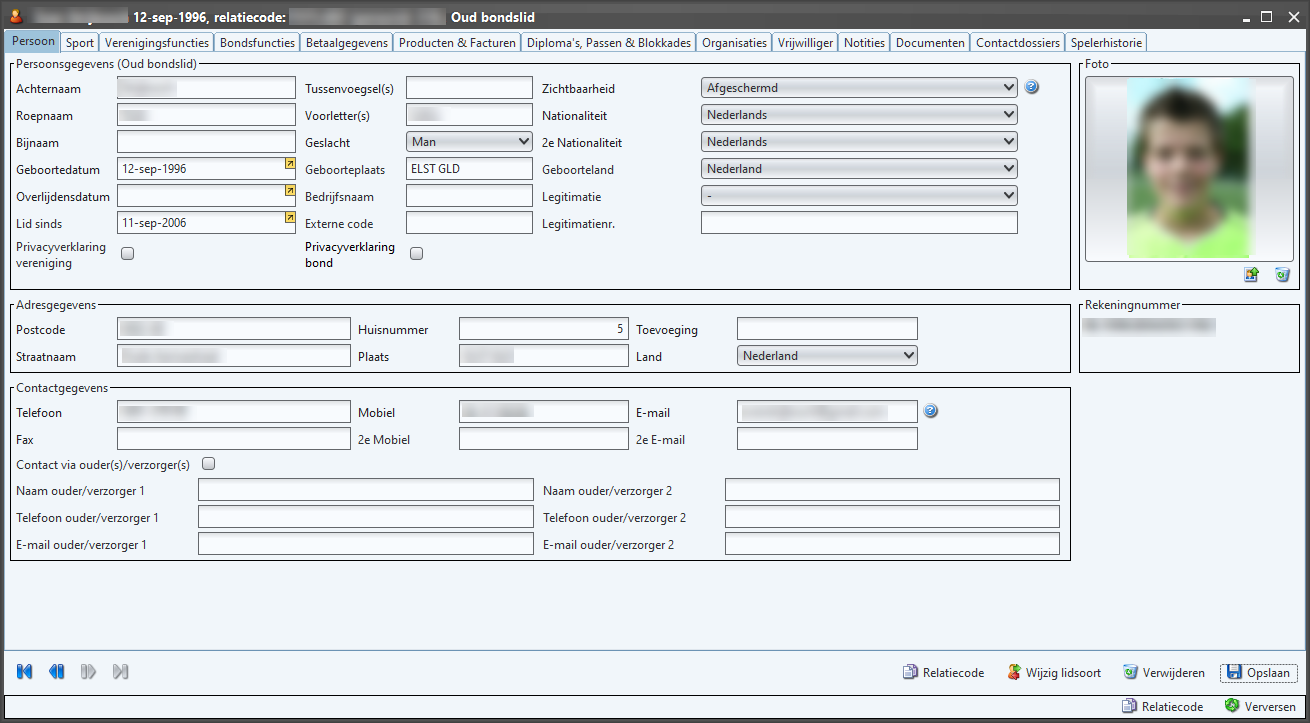
Task: Click the Opslaan button
Action: point(1259,673)
